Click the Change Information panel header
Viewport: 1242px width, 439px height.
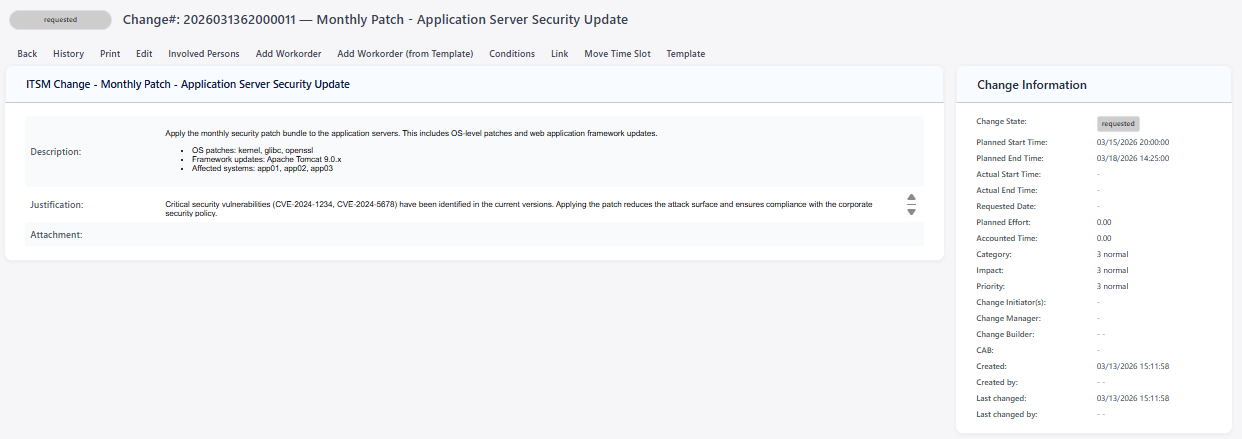[x=1093, y=85]
